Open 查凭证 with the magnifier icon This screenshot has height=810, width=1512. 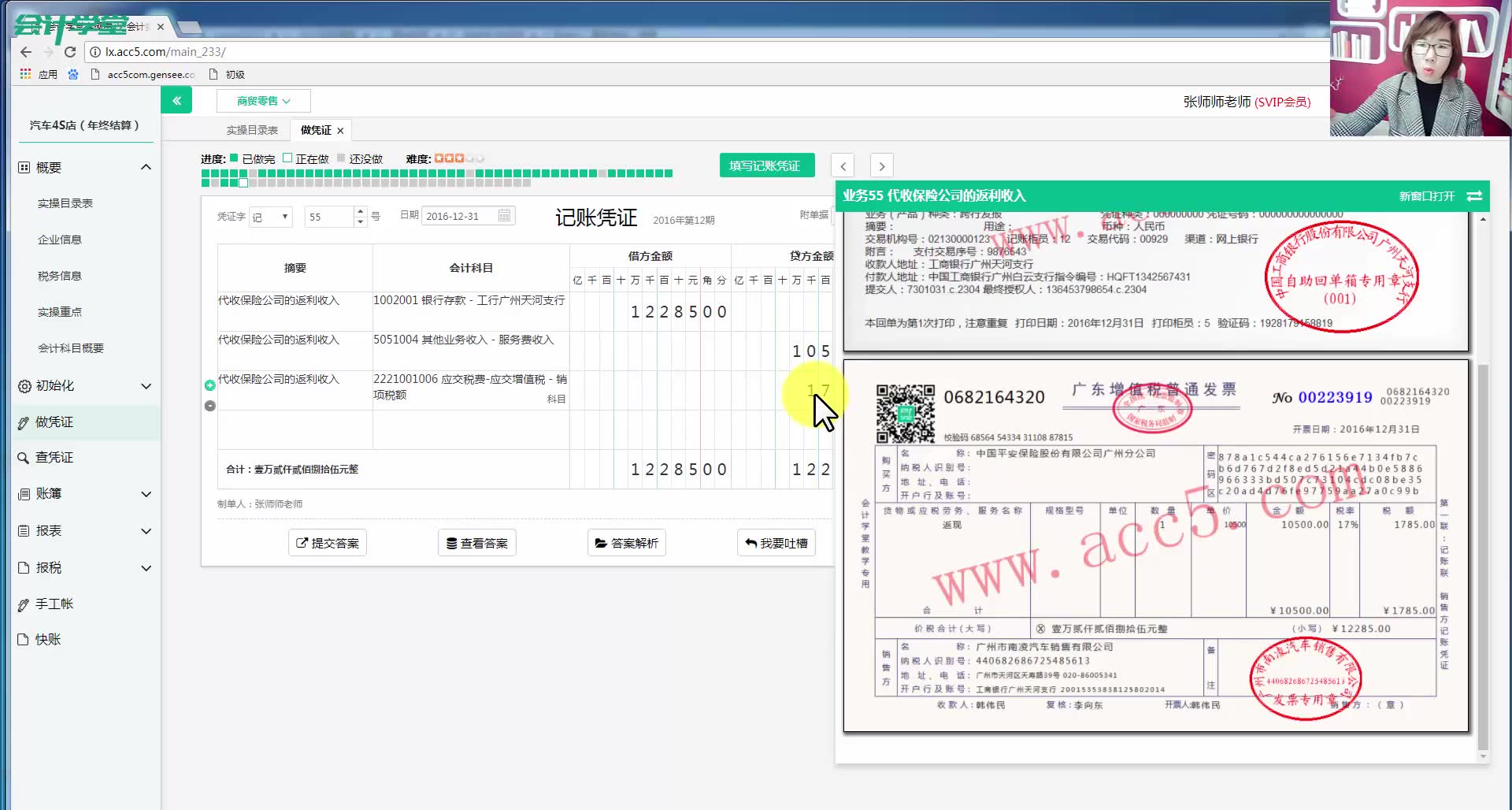(x=24, y=457)
